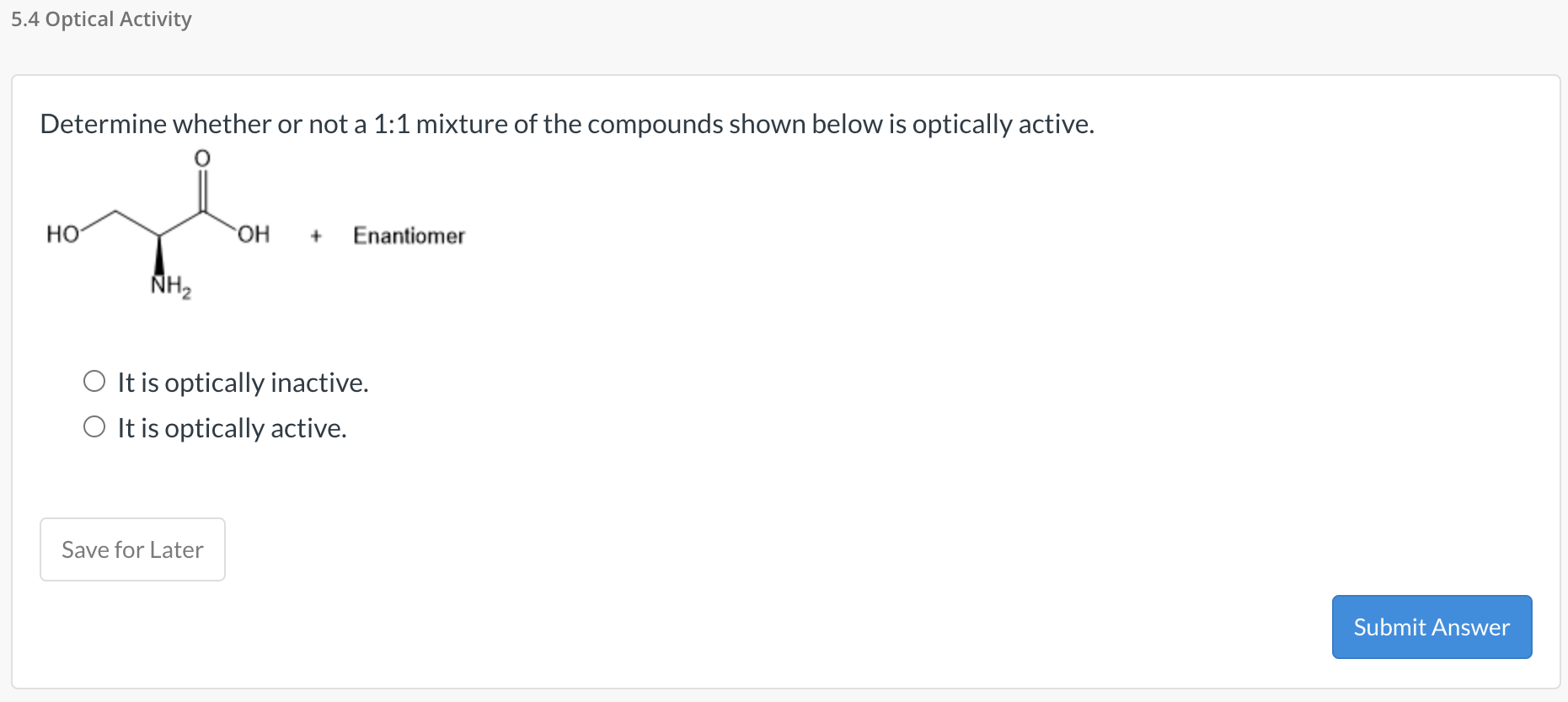Click the OH label of the carboxylic acid

click(254, 233)
